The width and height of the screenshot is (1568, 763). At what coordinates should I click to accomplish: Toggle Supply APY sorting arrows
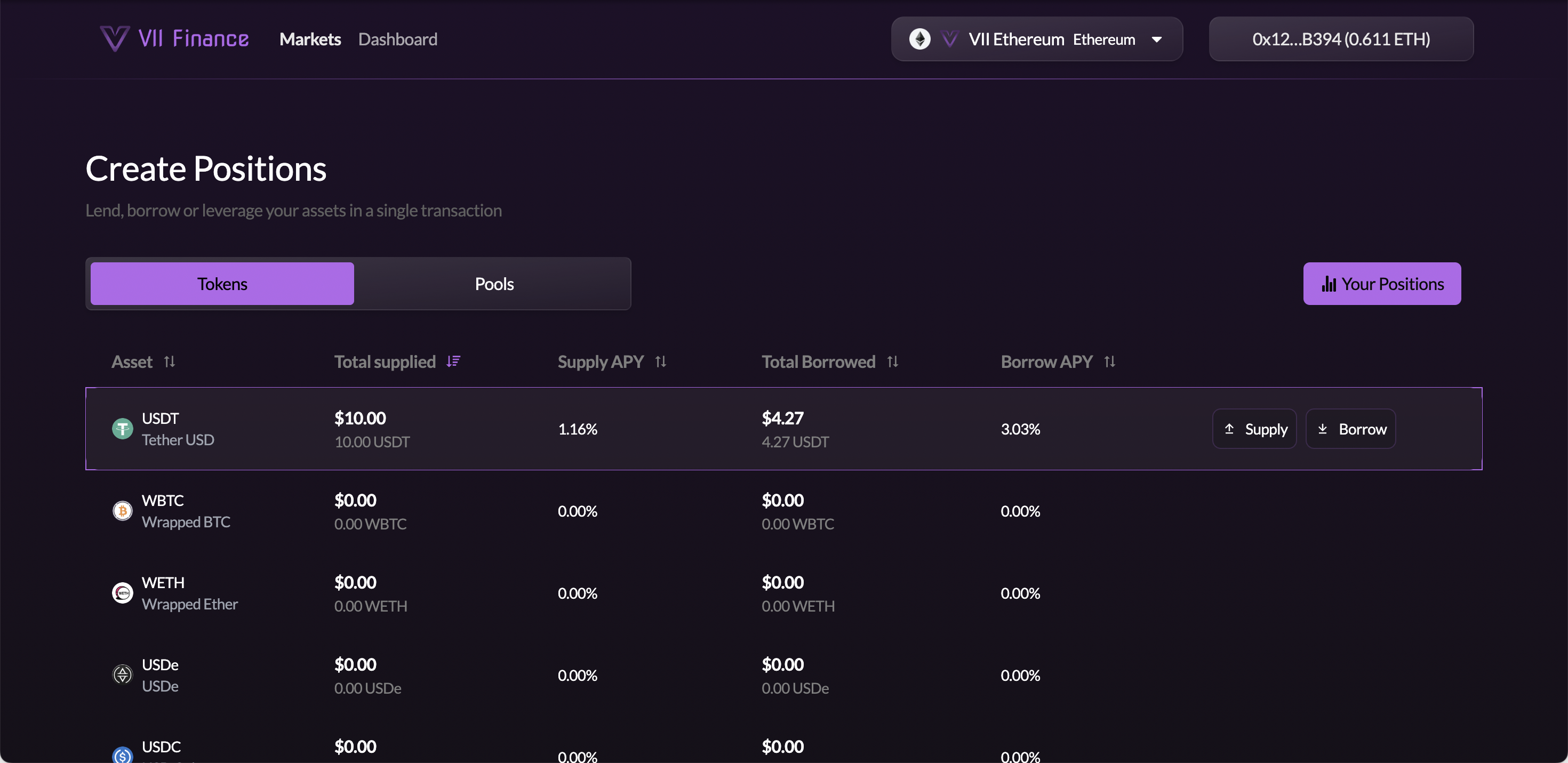(x=661, y=362)
